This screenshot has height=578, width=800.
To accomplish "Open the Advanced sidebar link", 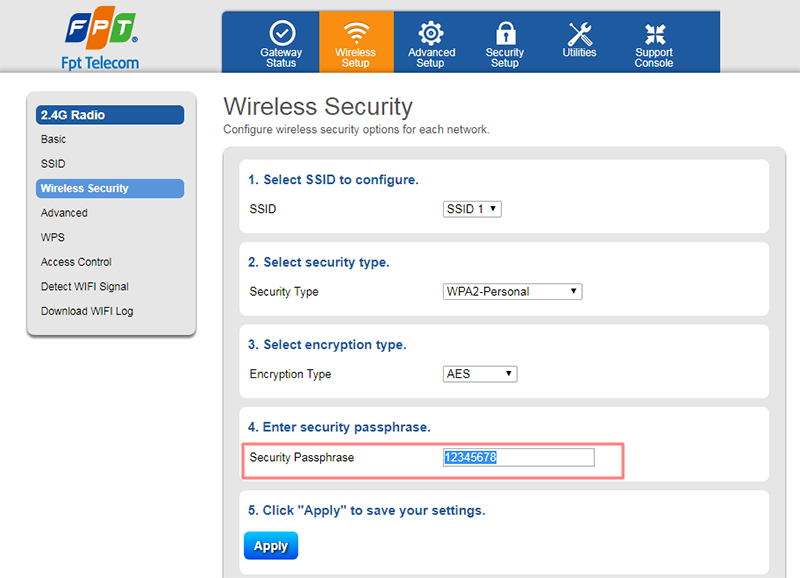I will pos(64,213).
